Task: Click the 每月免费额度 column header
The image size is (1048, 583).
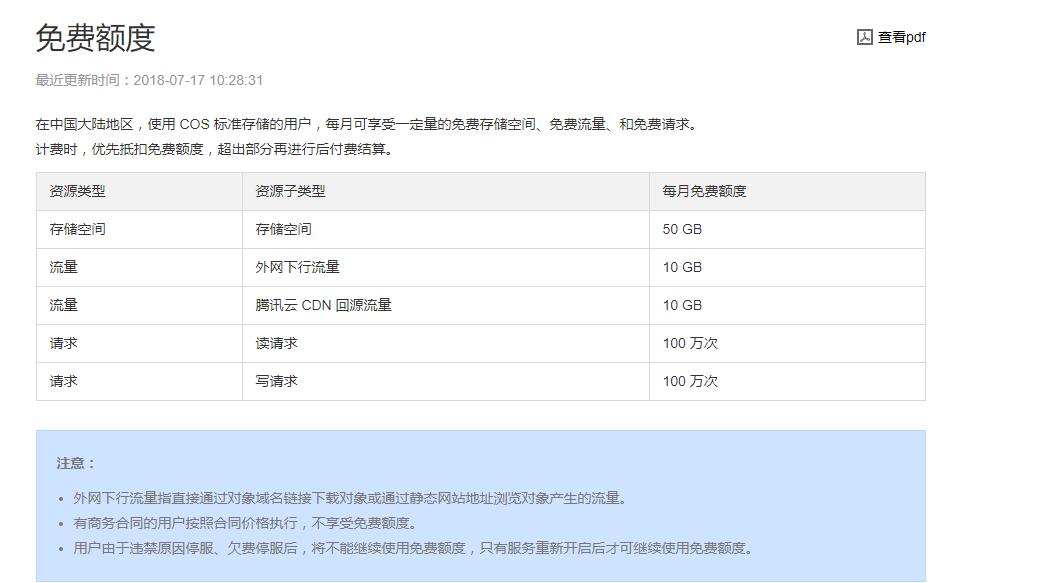Action: pos(704,191)
